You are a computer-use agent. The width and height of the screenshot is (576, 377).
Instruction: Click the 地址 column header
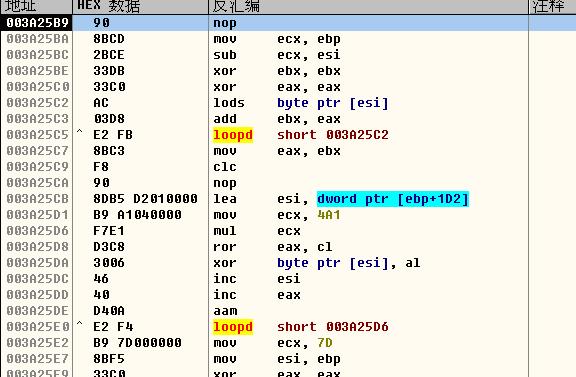click(x=36, y=7)
